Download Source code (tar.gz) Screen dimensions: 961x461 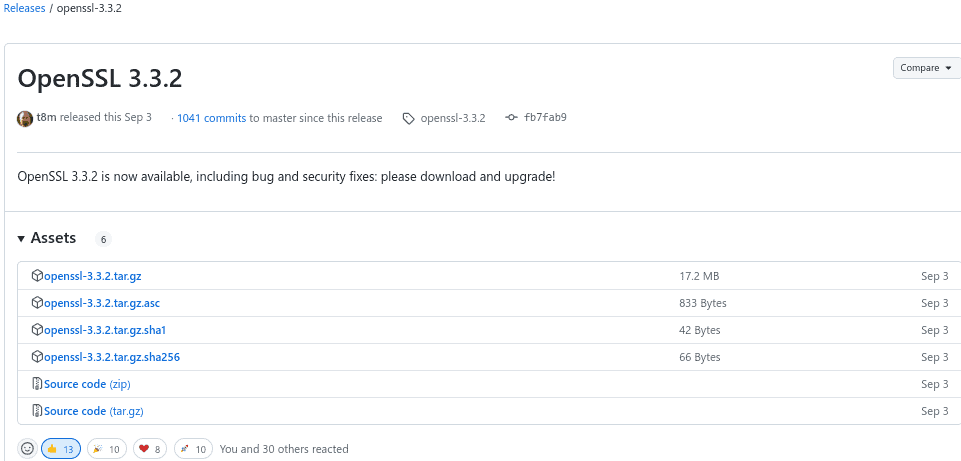(94, 411)
